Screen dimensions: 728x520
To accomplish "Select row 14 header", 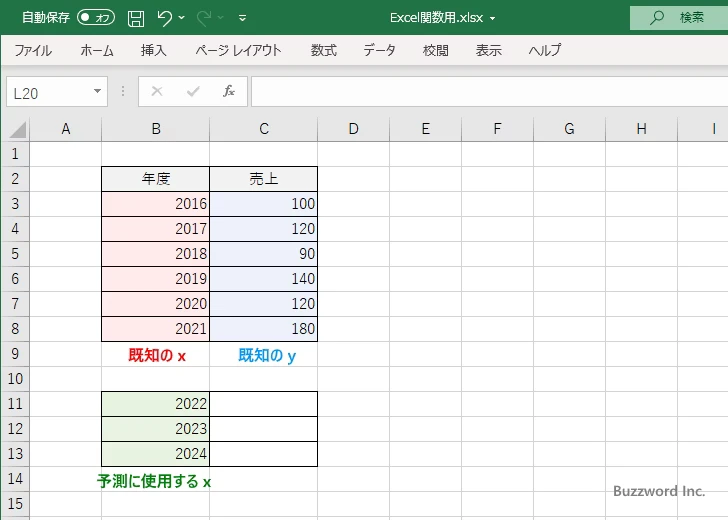I will pos(15,479).
